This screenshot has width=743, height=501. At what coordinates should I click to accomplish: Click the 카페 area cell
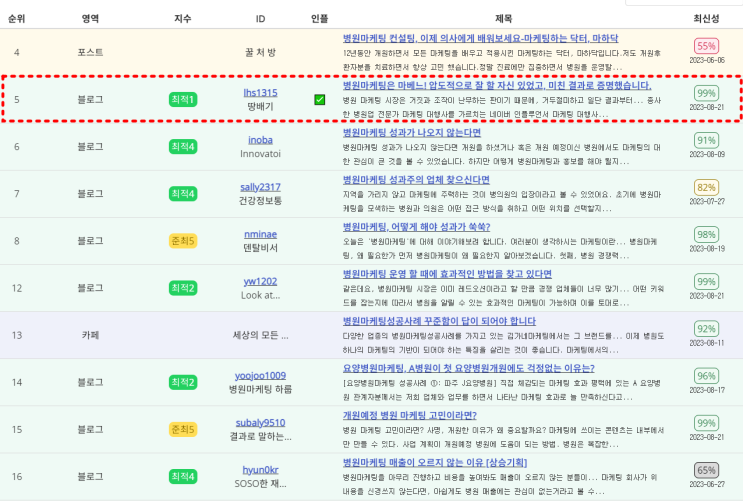pos(90,335)
